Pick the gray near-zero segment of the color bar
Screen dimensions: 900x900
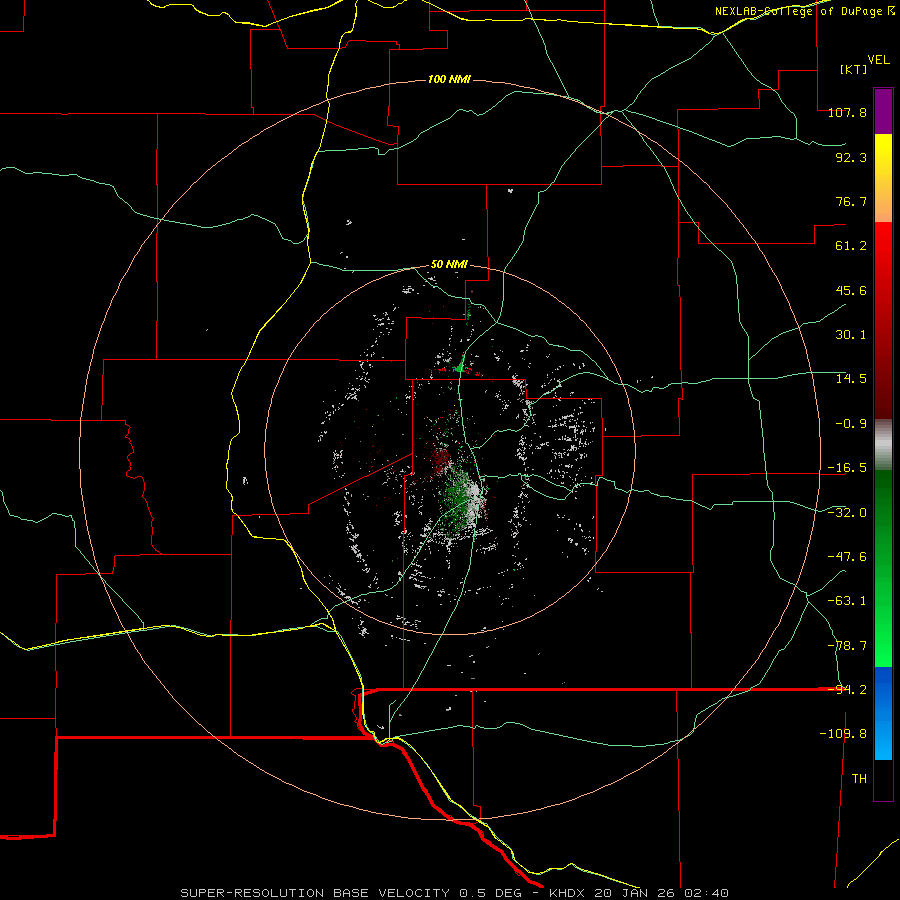pyautogui.click(x=883, y=445)
